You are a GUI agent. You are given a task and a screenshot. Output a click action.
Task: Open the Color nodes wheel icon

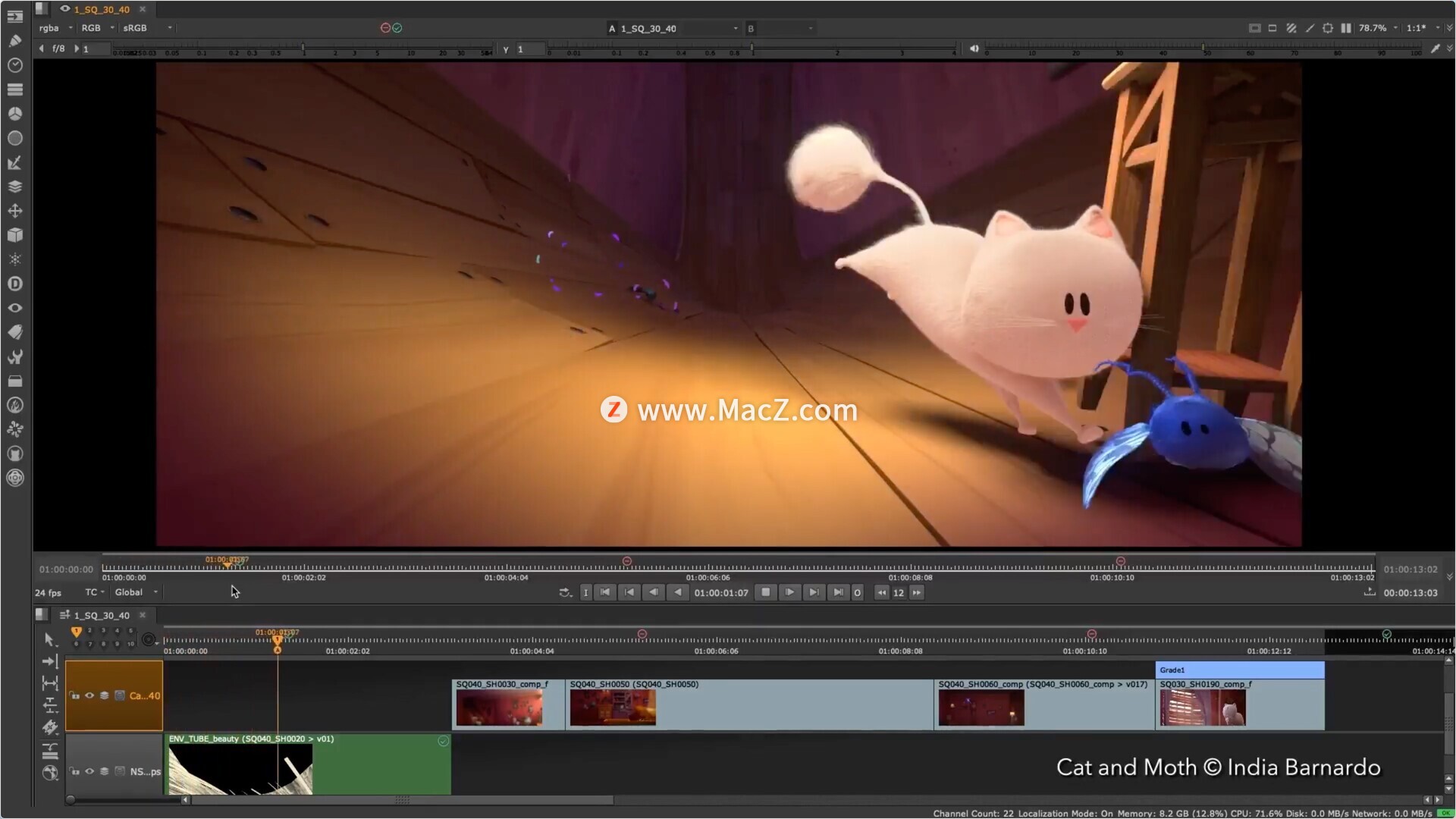tap(14, 114)
